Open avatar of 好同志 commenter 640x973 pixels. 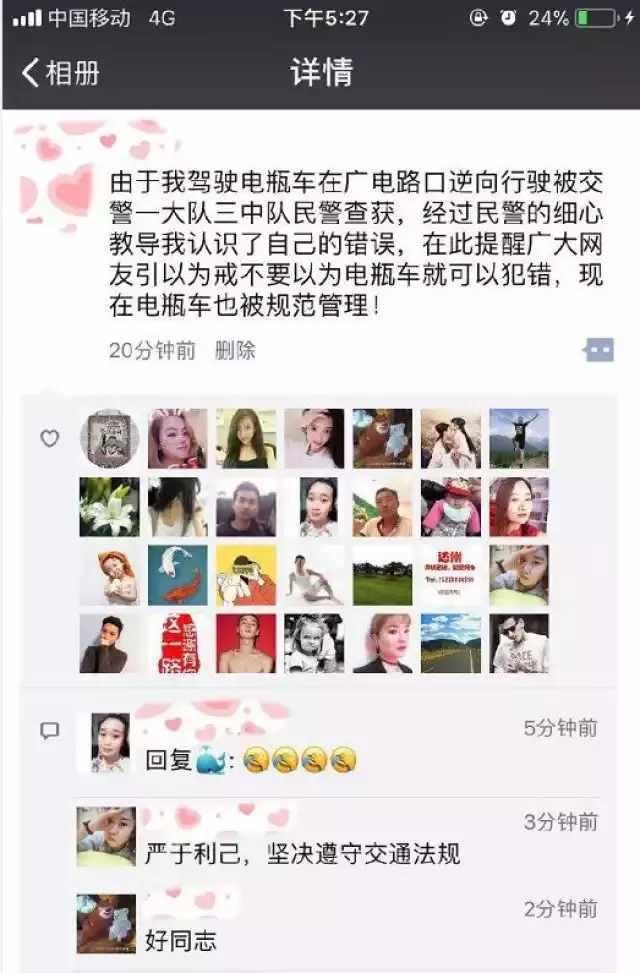click(106, 923)
